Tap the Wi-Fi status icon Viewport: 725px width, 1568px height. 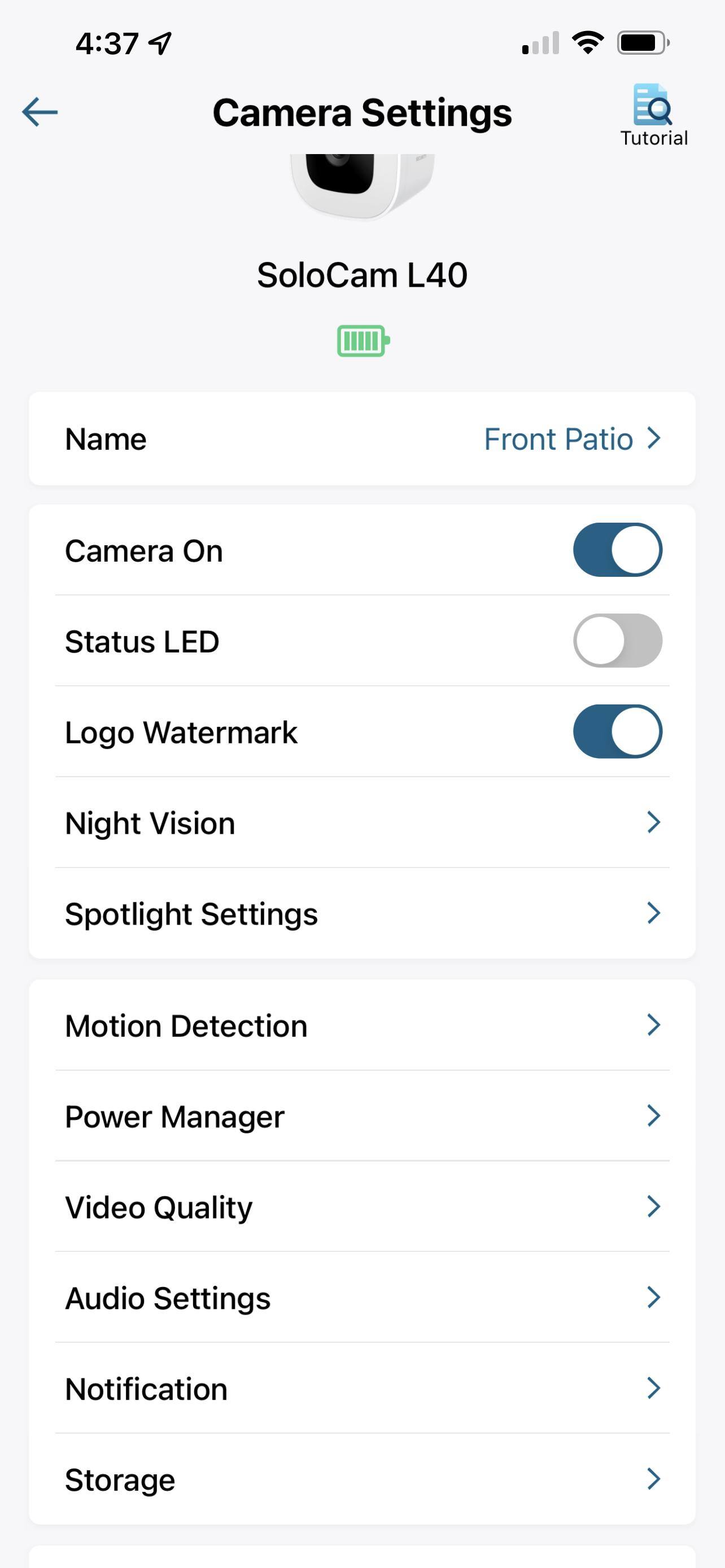pos(587,42)
